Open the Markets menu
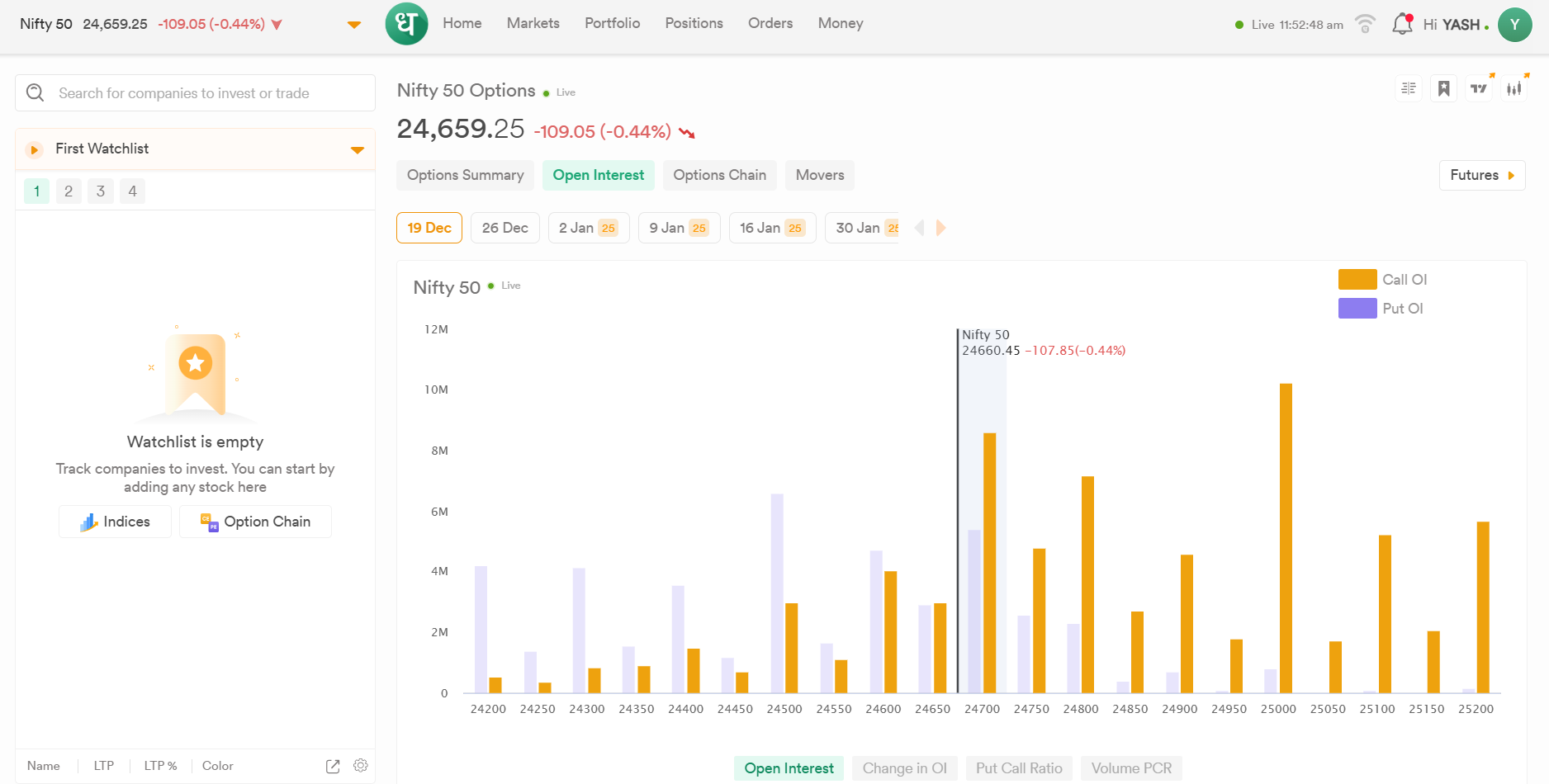 tap(533, 23)
